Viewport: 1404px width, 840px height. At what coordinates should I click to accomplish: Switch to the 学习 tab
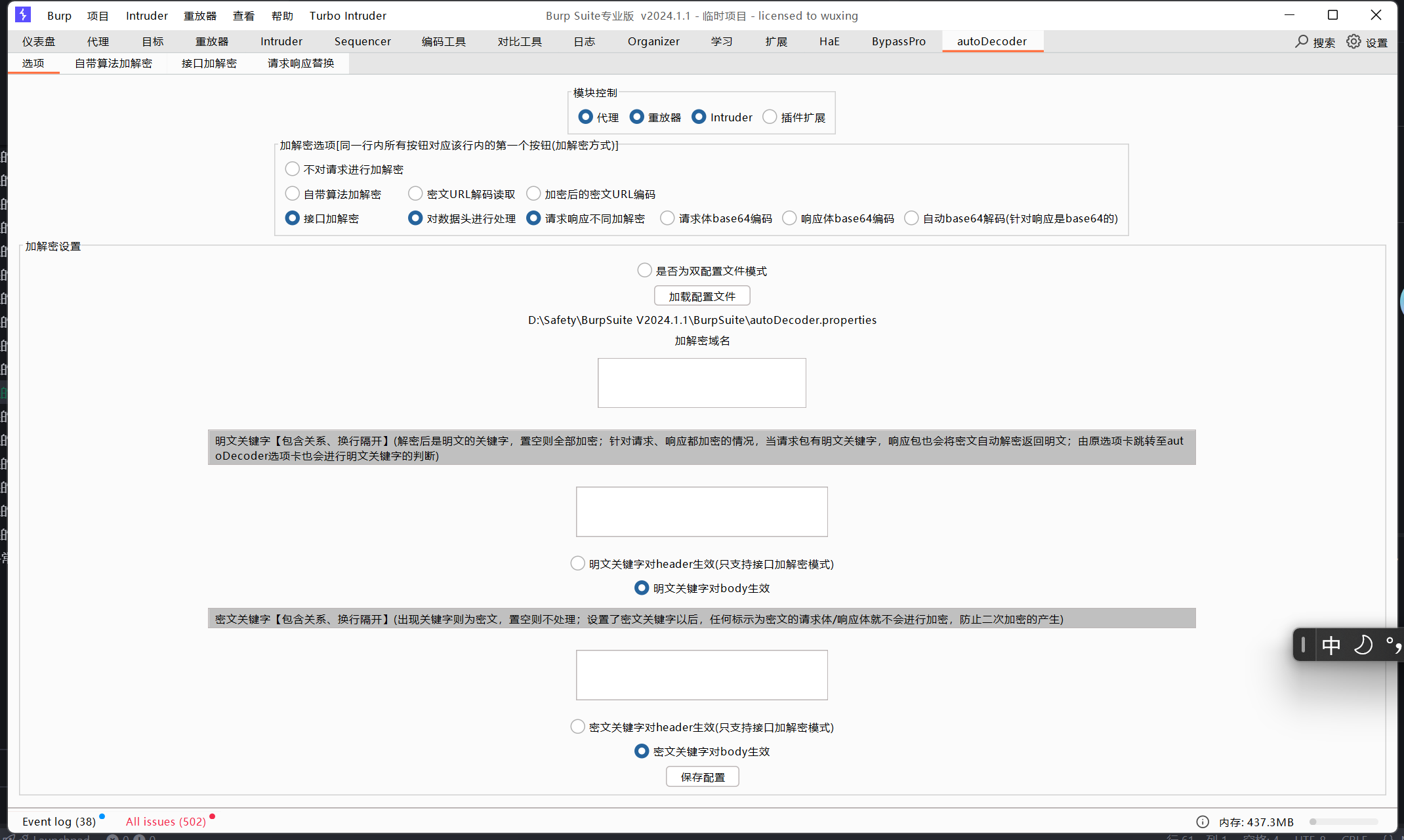point(722,41)
